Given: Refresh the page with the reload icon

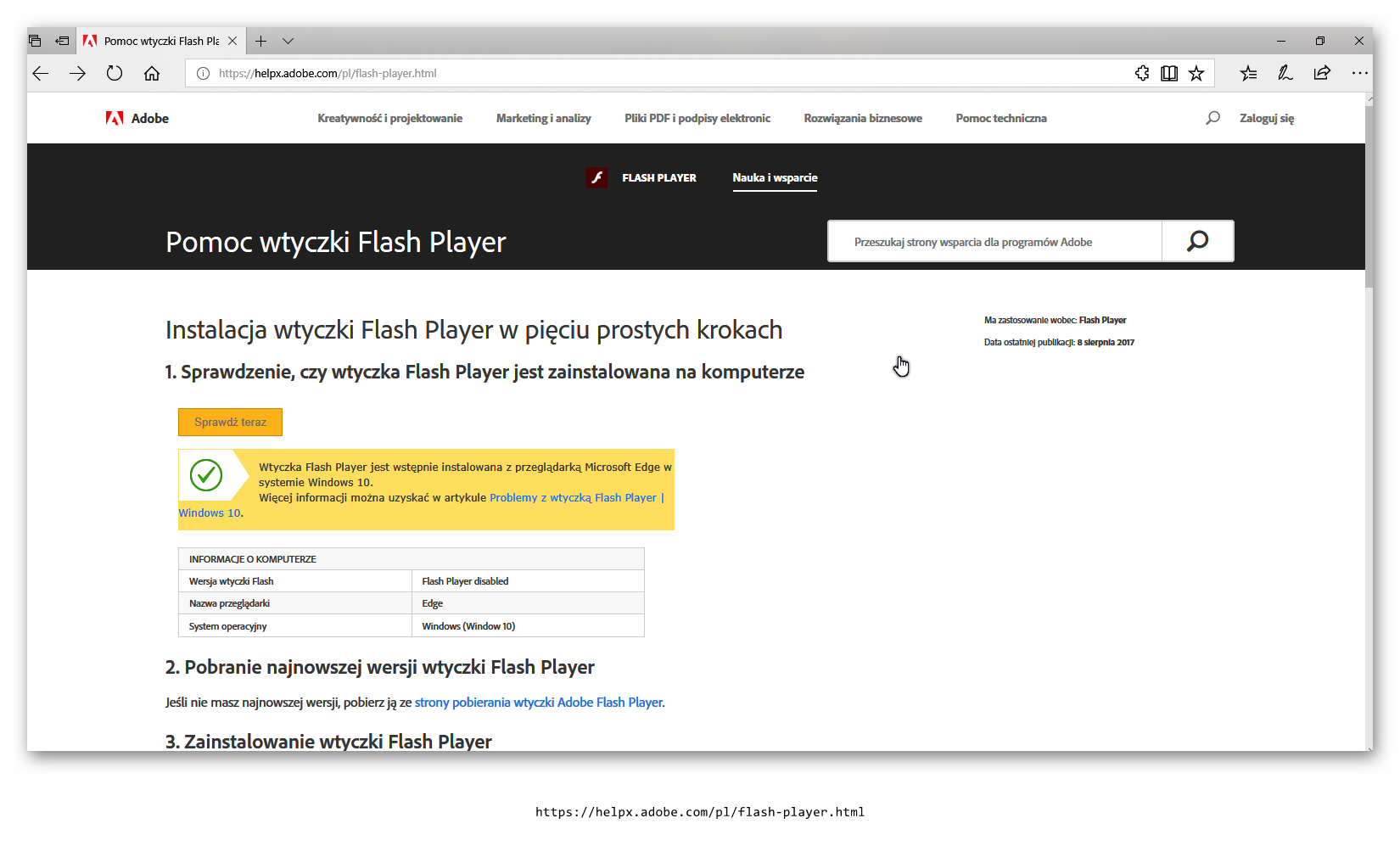Looking at the screenshot, I should click(x=115, y=73).
